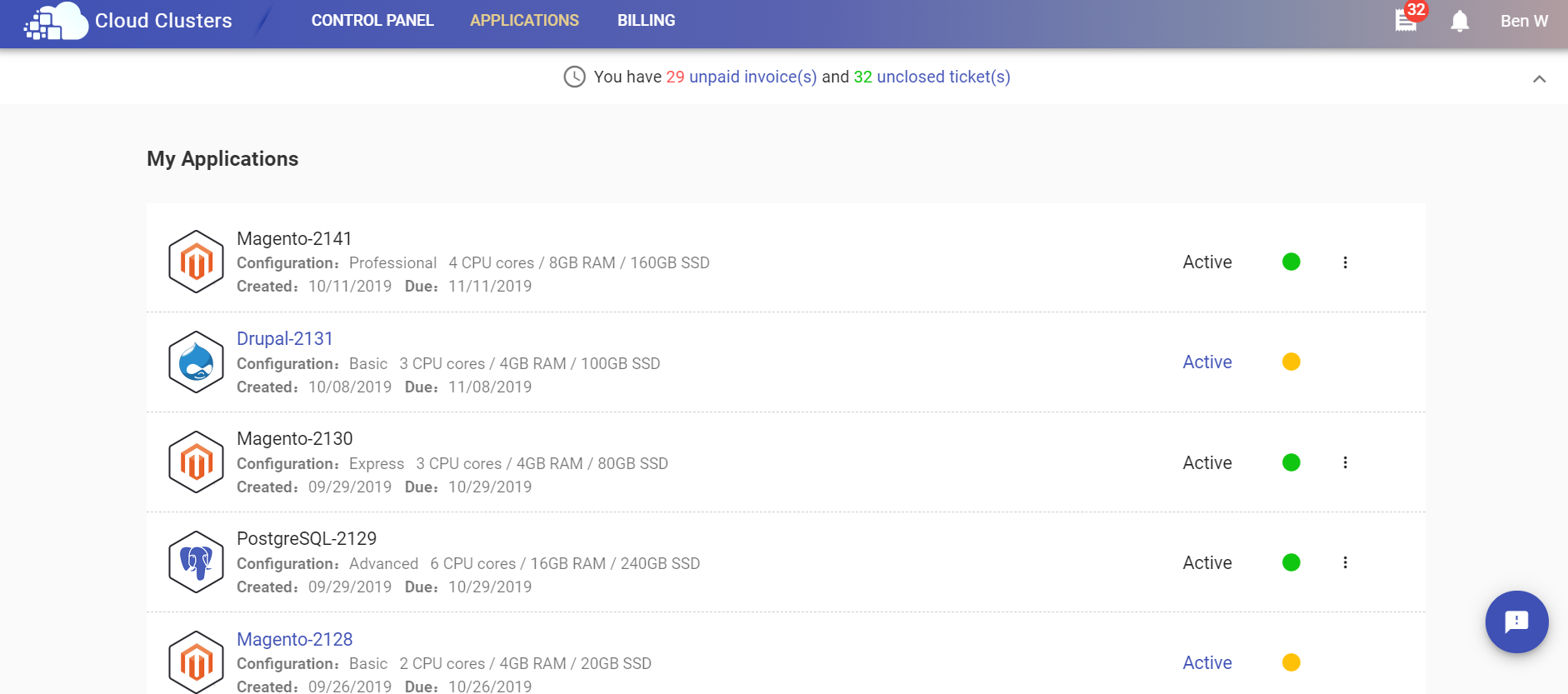The image size is (1568, 694).
Task: Go to the BILLING menu
Action: [646, 20]
